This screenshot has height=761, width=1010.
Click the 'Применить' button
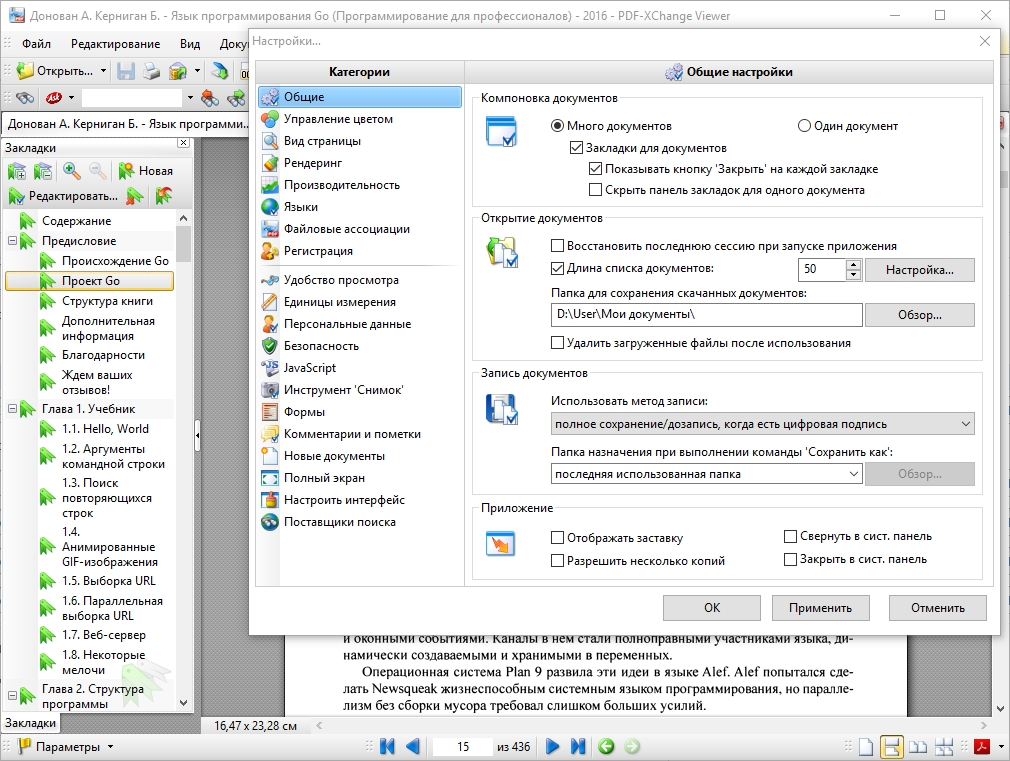click(x=820, y=608)
